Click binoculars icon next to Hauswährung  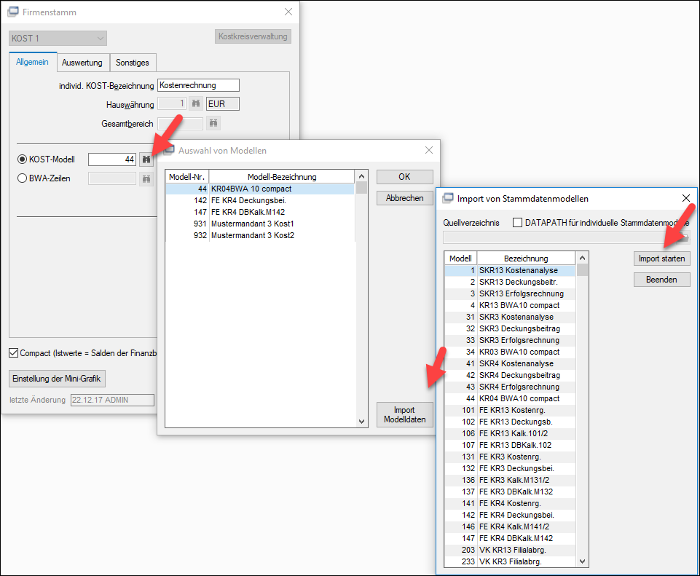click(196, 104)
